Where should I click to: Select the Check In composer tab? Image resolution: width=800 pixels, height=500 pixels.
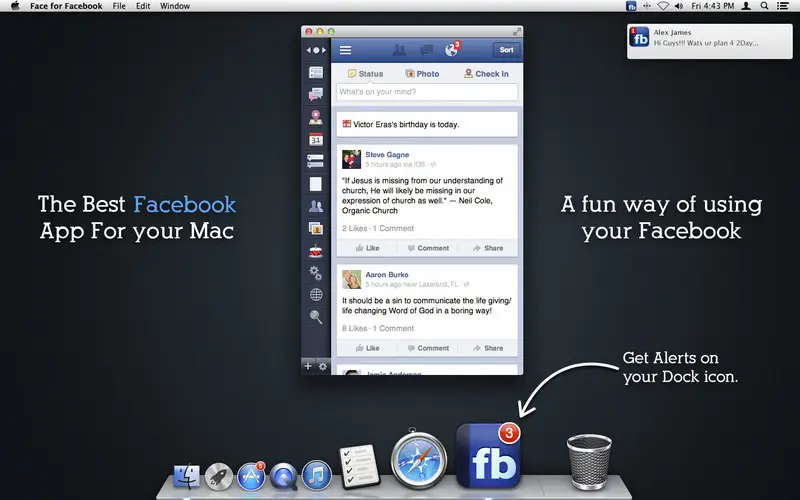tap(486, 73)
